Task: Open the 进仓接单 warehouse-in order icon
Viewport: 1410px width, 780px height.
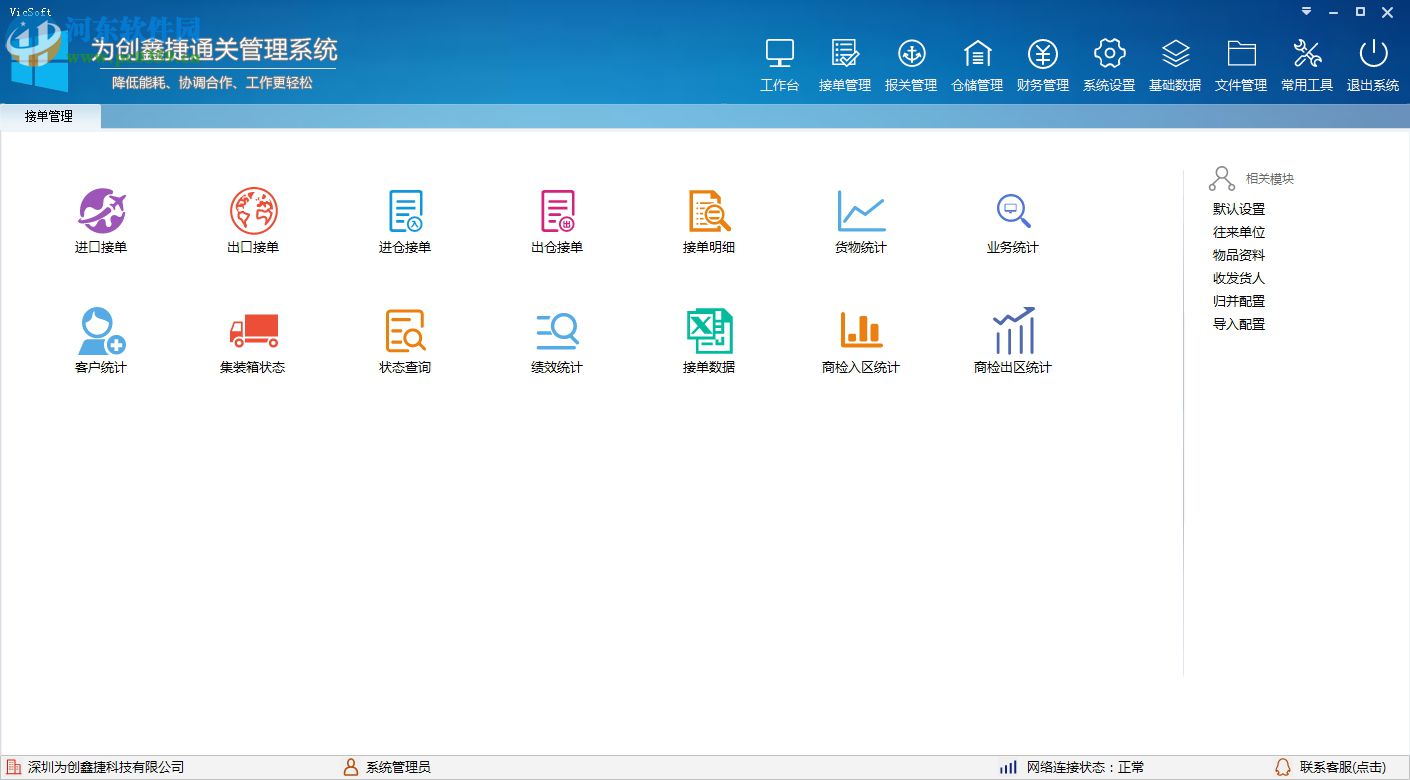Action: click(405, 210)
